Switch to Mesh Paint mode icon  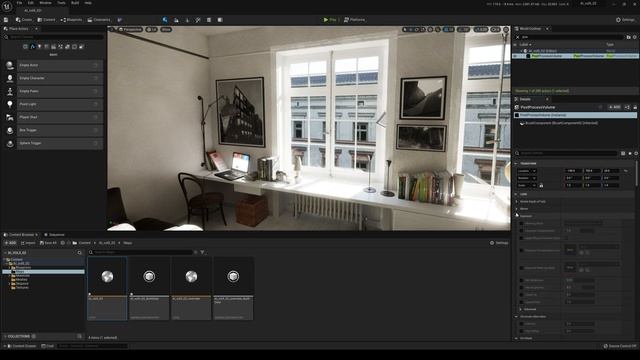(198, 20)
